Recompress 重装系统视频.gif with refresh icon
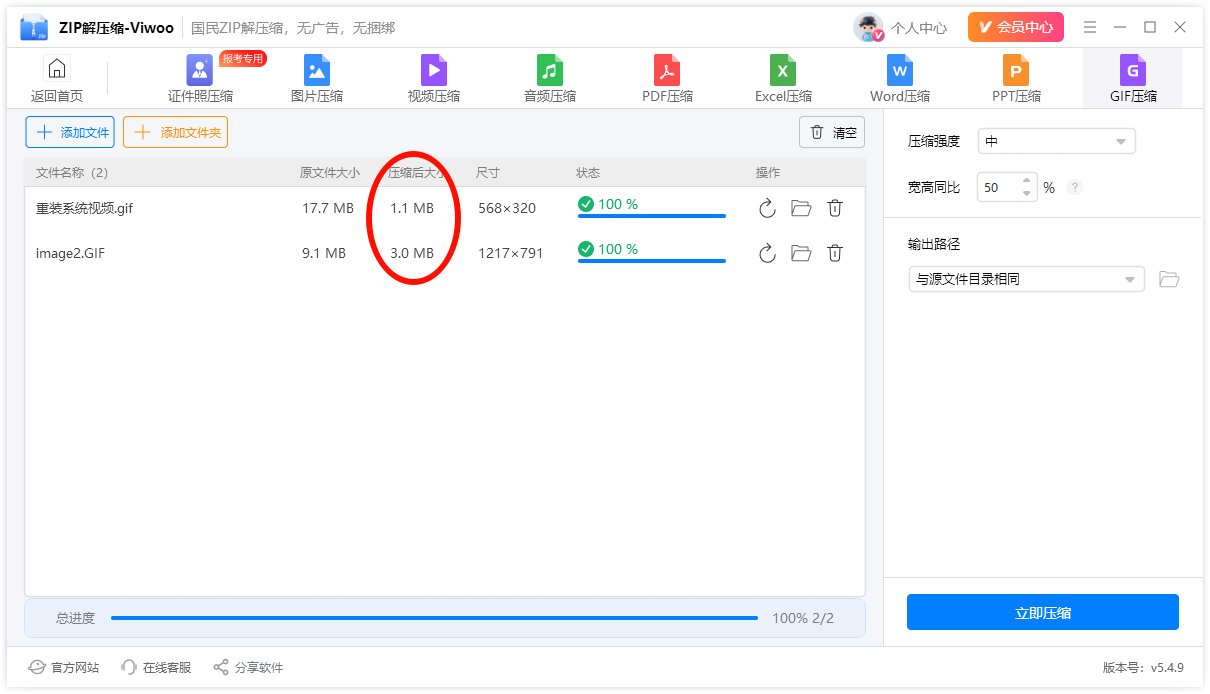1210x694 pixels. [767, 208]
